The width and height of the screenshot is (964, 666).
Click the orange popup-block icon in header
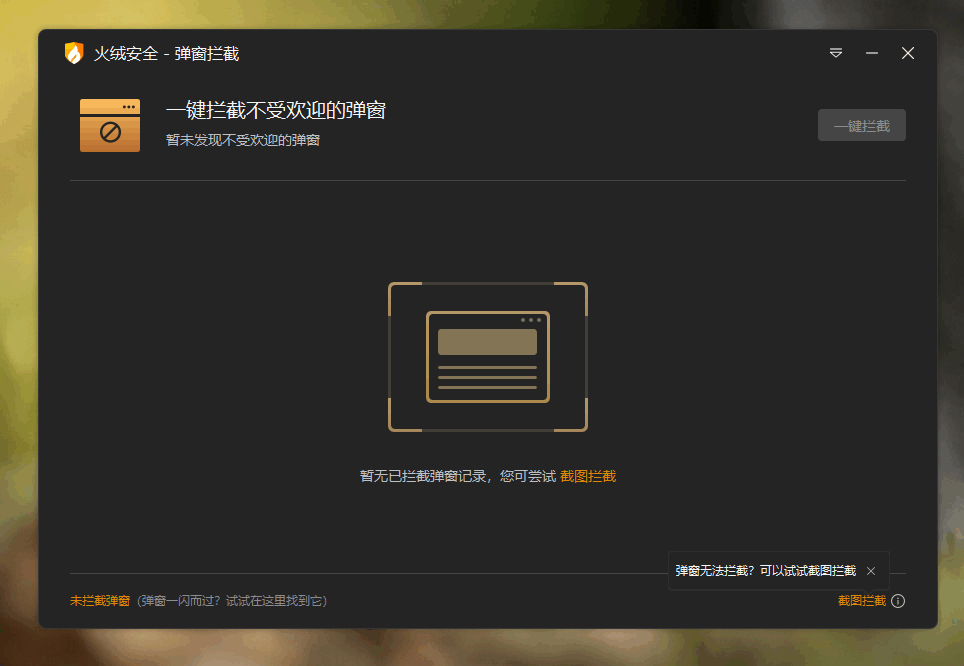click(x=110, y=125)
